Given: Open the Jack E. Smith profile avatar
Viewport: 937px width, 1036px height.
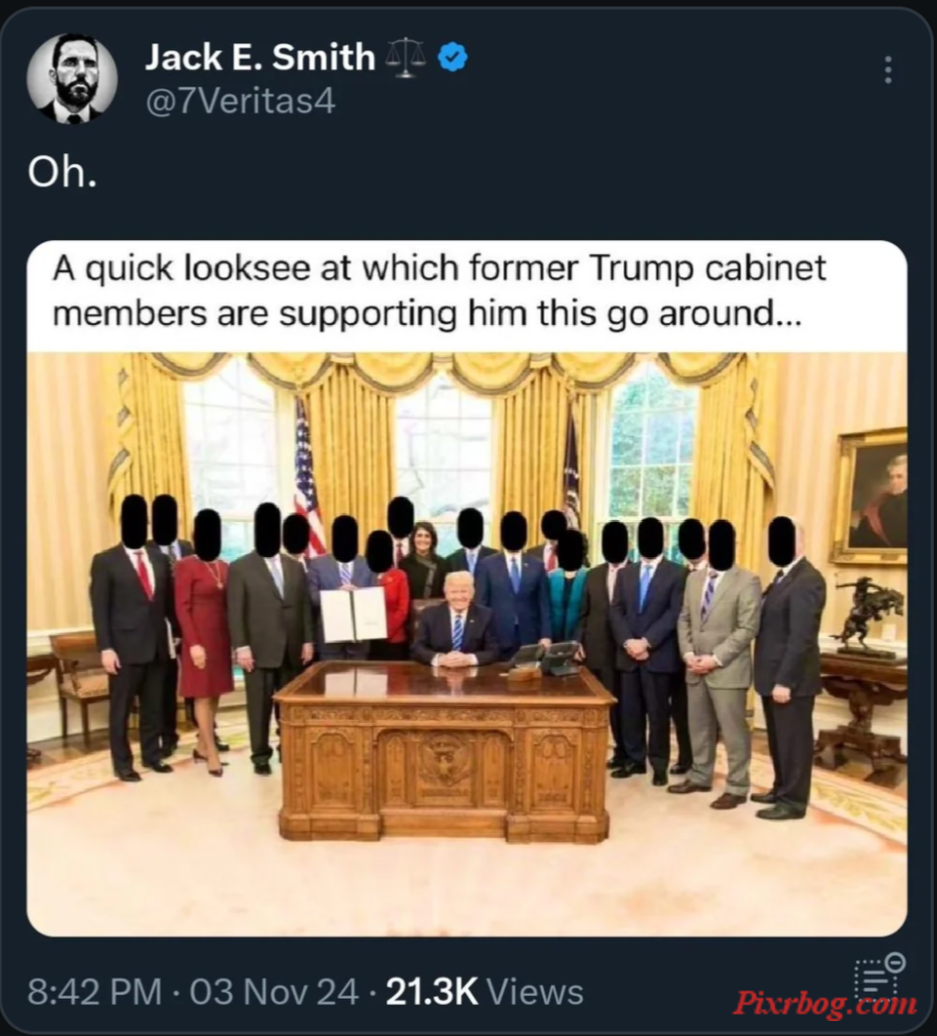Looking at the screenshot, I should click(x=72, y=78).
